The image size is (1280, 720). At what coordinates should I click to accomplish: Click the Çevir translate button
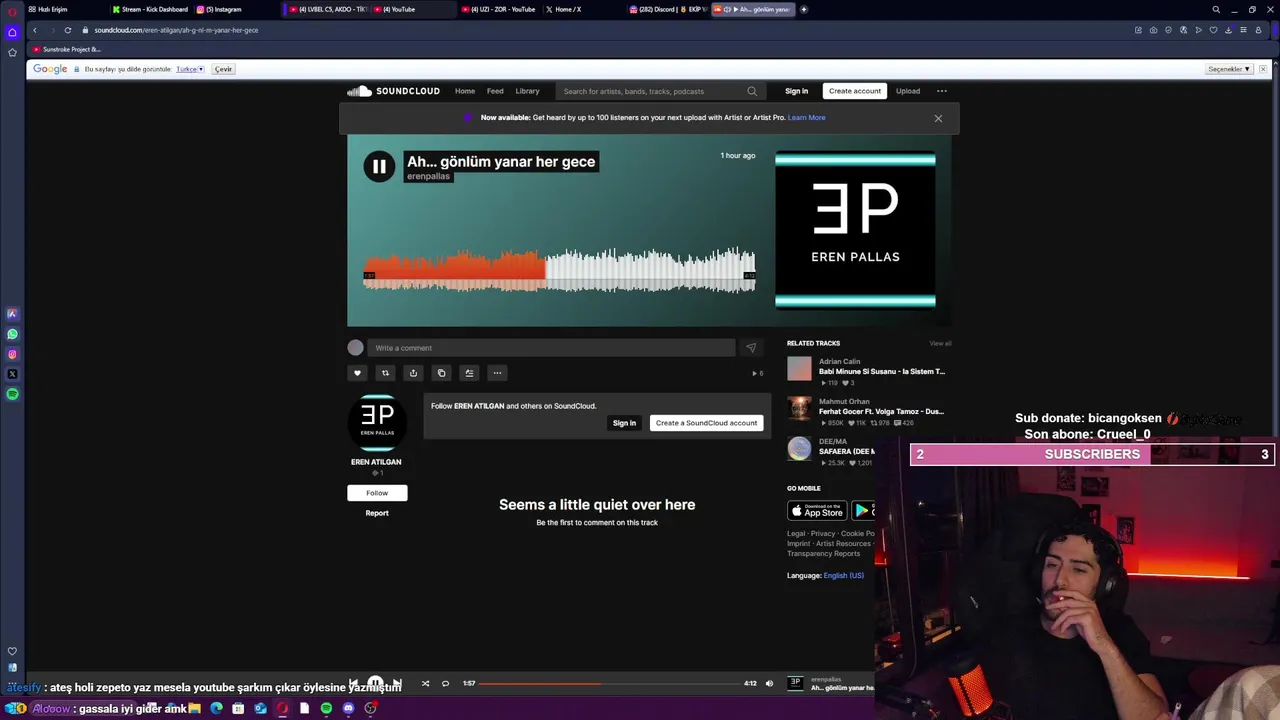tap(224, 69)
